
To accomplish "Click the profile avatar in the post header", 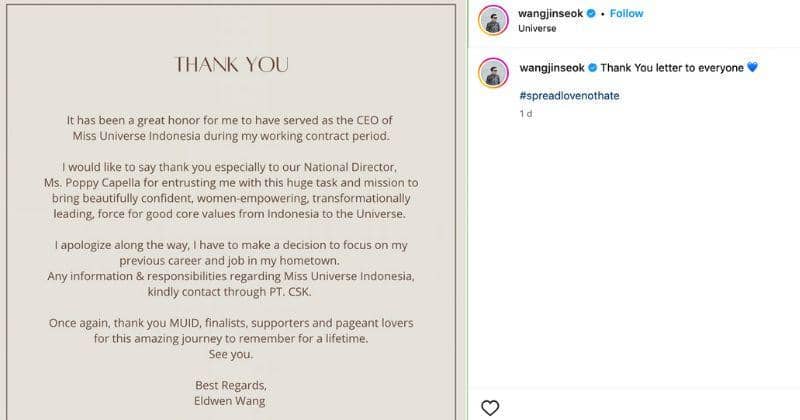I will pyautogui.click(x=492, y=20).
